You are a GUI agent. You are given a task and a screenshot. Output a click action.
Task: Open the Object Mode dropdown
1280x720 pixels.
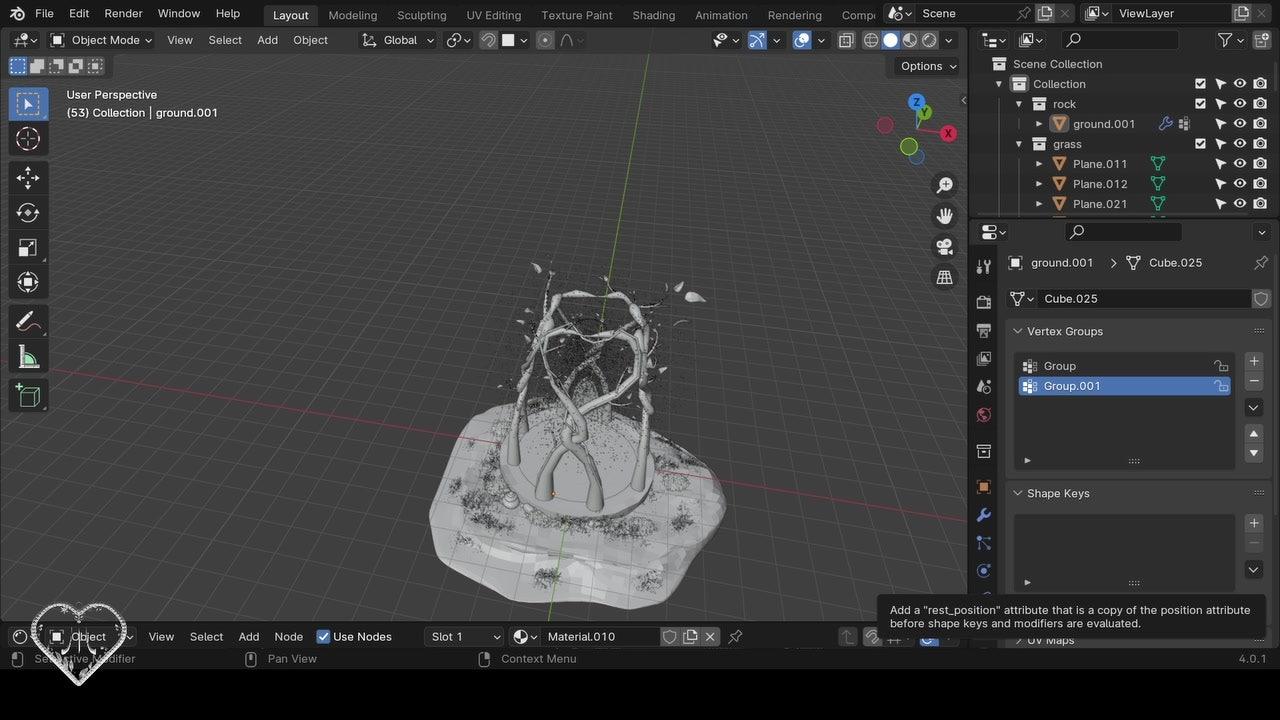pyautogui.click(x=101, y=40)
